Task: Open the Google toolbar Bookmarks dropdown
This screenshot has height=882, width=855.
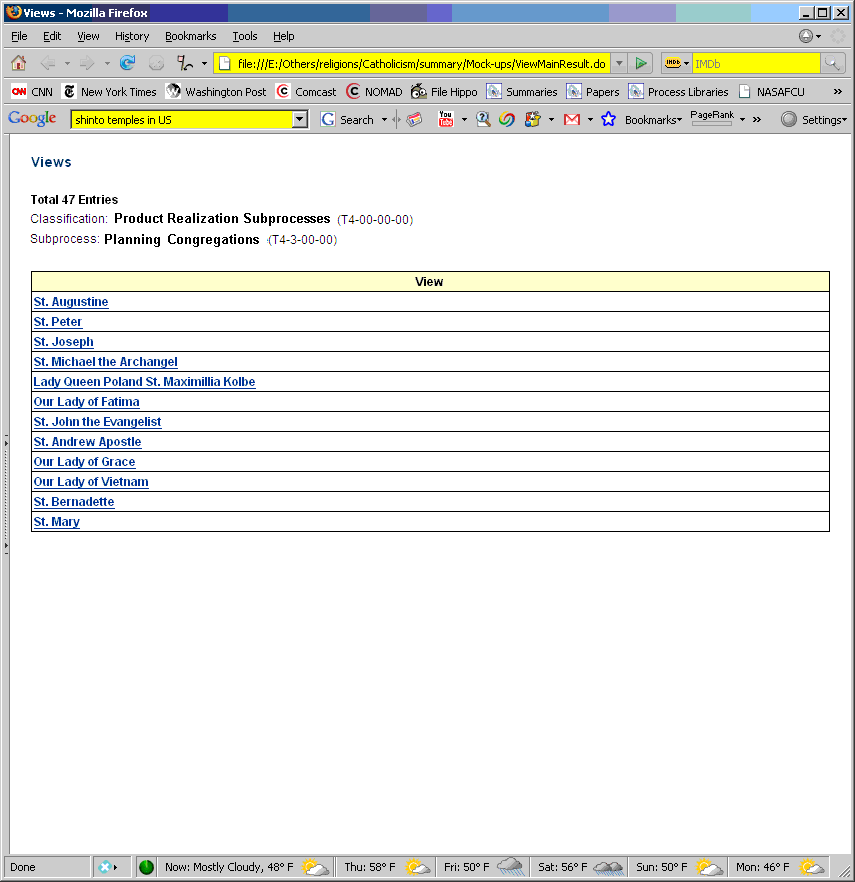Action: click(x=653, y=119)
